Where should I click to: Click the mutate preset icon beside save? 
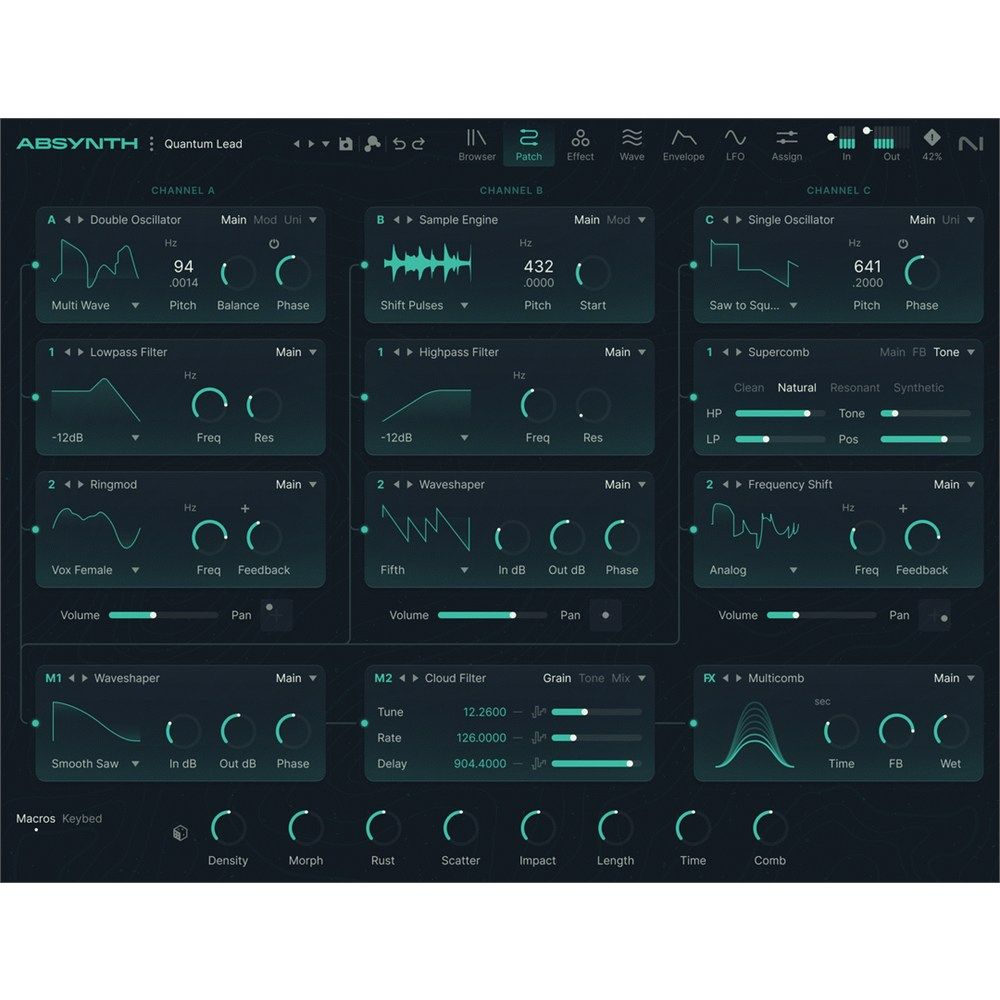[372, 144]
